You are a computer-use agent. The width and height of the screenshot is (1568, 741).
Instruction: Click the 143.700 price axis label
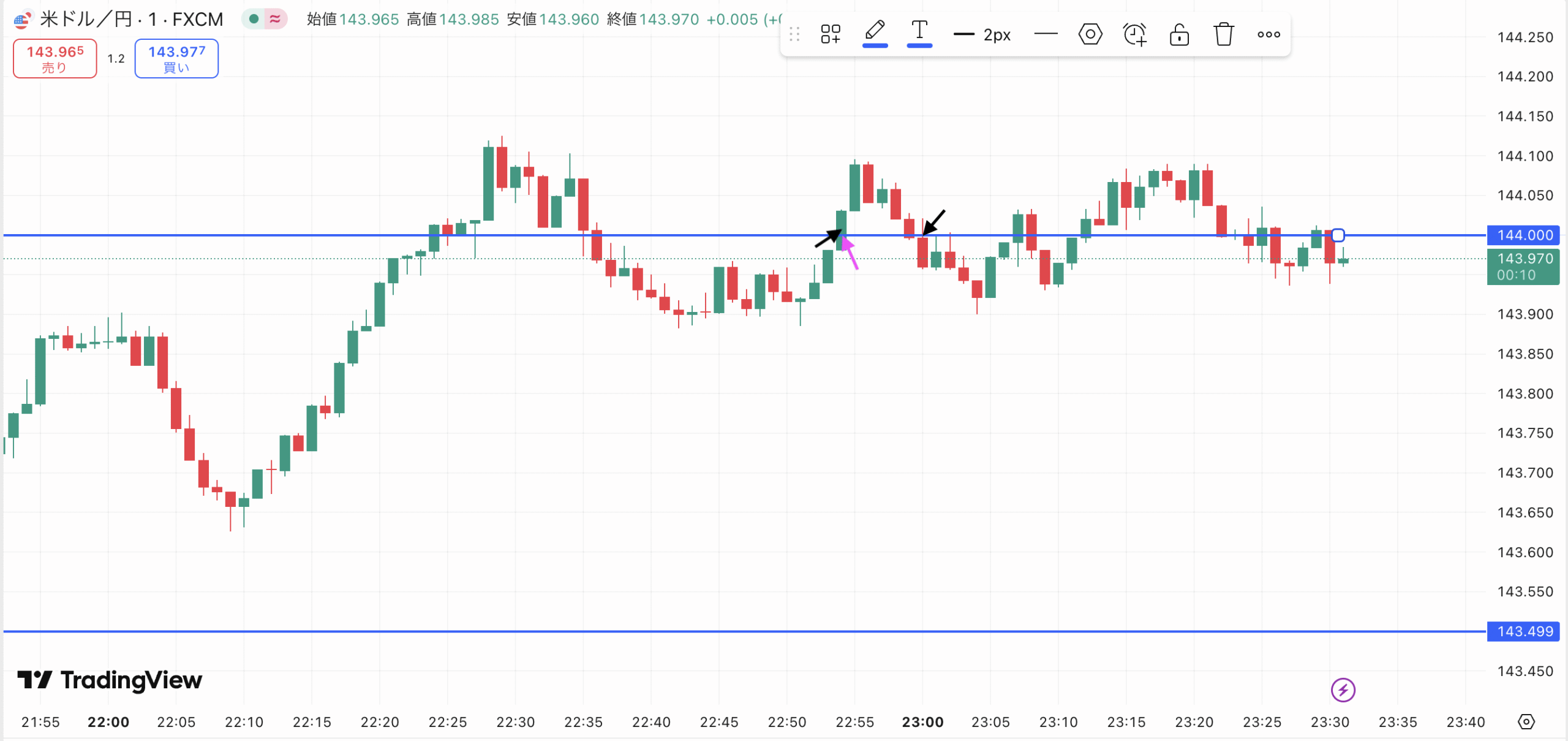1525,473
